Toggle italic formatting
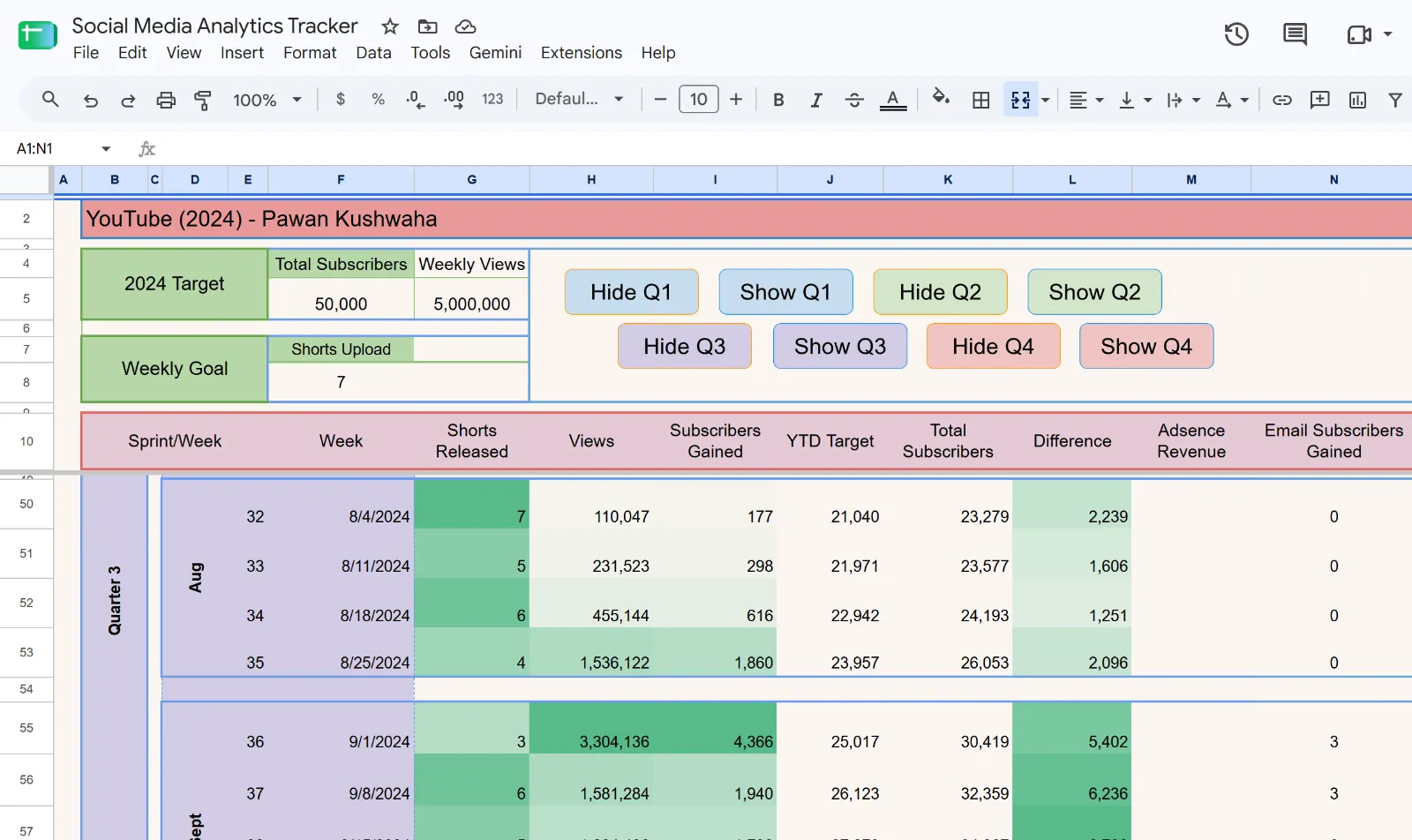 (816, 100)
